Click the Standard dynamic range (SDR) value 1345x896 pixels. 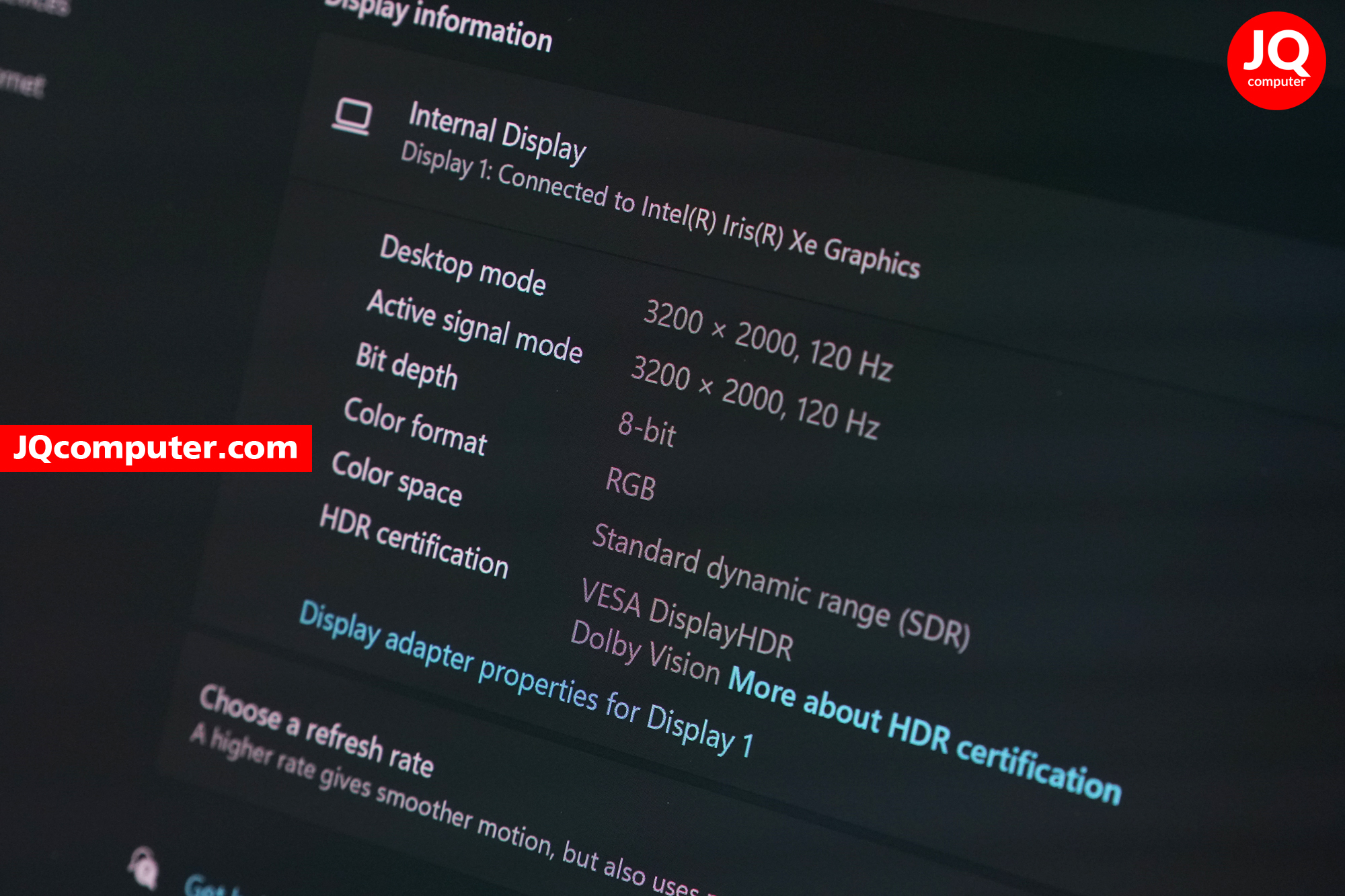[781, 586]
